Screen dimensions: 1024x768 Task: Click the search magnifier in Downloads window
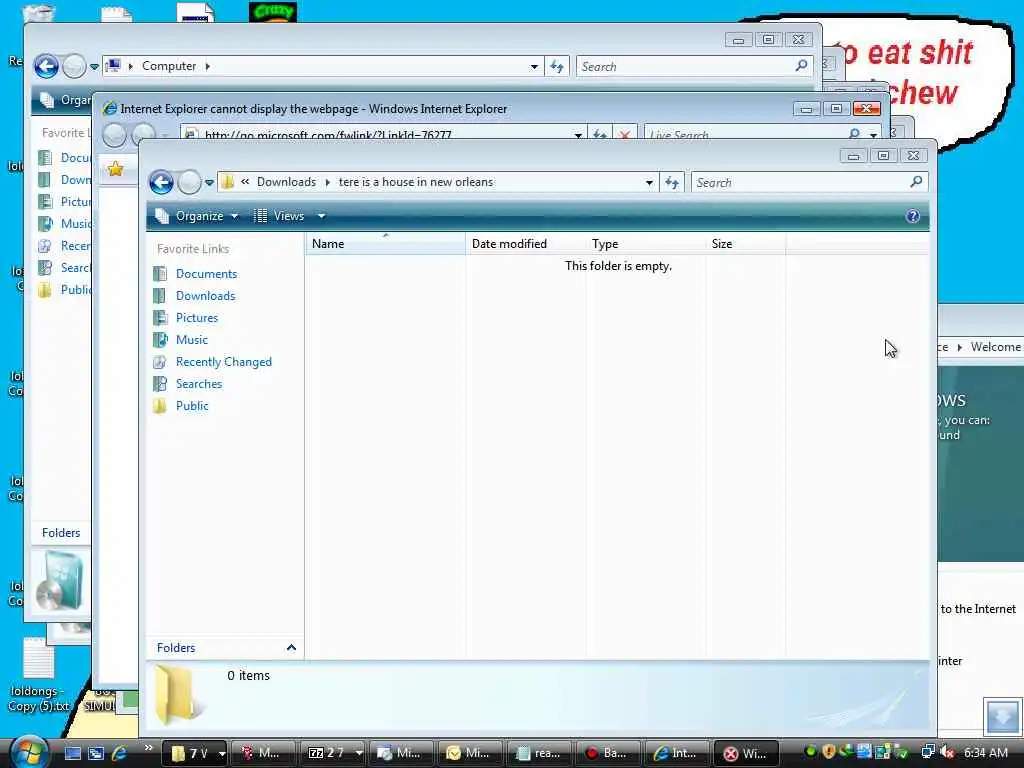click(x=916, y=182)
